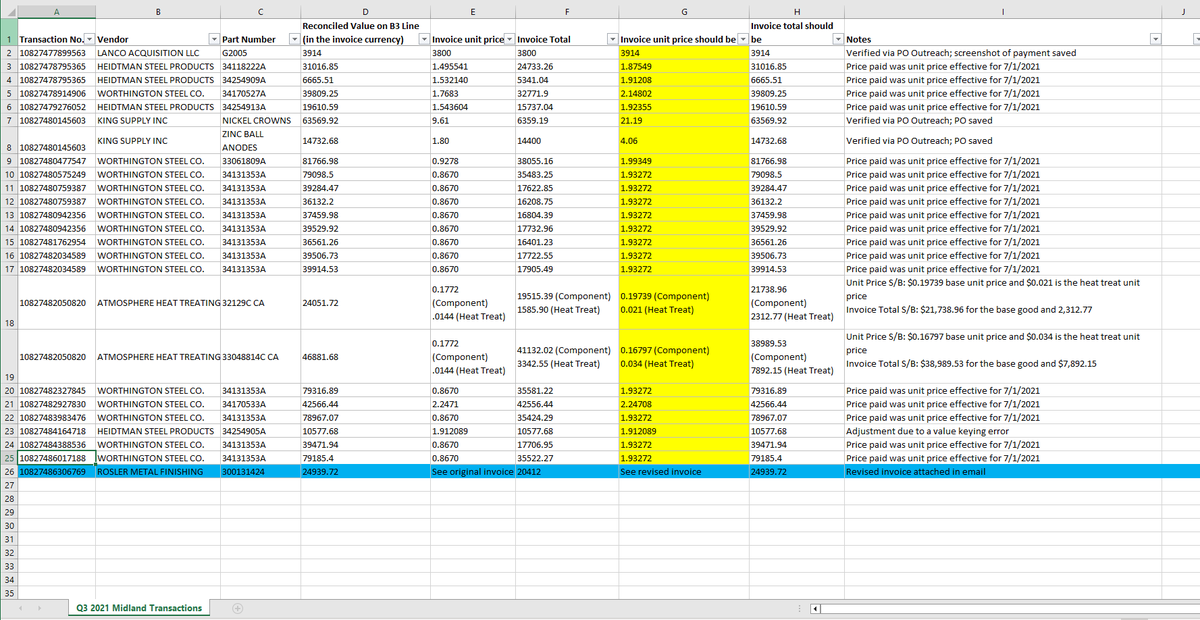The height and width of the screenshot is (620, 1200).
Task: Open the Invoice total should be filter
Action: (837, 39)
